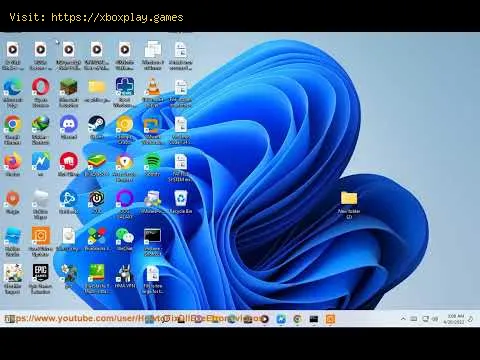This screenshot has height=360, width=480.
Task: Expand the system tray hidden icons chevron
Action: point(403,319)
